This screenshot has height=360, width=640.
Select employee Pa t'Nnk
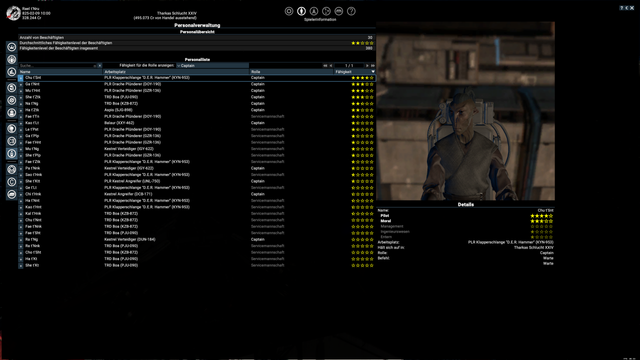coord(33,168)
